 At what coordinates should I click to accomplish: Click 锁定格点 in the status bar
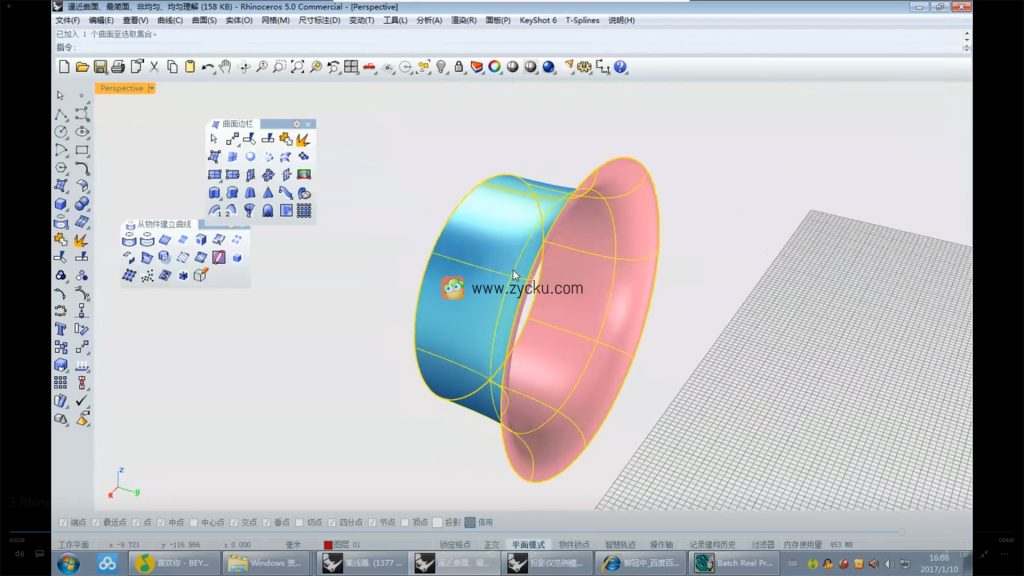point(455,545)
